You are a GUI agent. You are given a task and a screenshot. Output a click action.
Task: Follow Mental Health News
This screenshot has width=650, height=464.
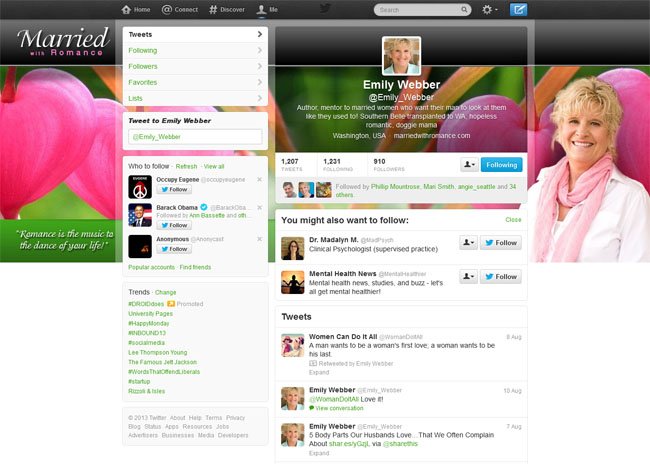[501, 277]
